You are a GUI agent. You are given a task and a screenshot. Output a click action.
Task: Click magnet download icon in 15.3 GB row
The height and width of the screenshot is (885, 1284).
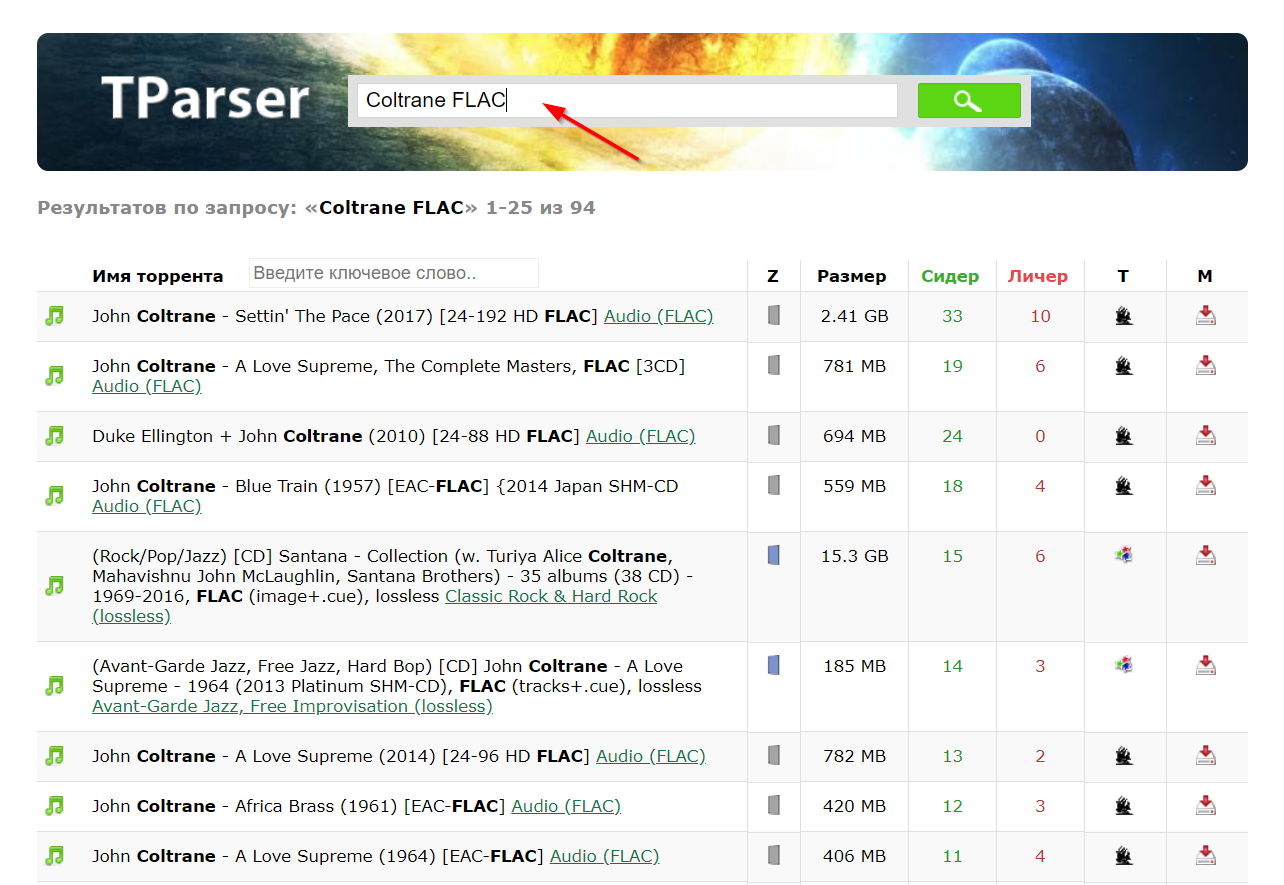[x=1206, y=555]
